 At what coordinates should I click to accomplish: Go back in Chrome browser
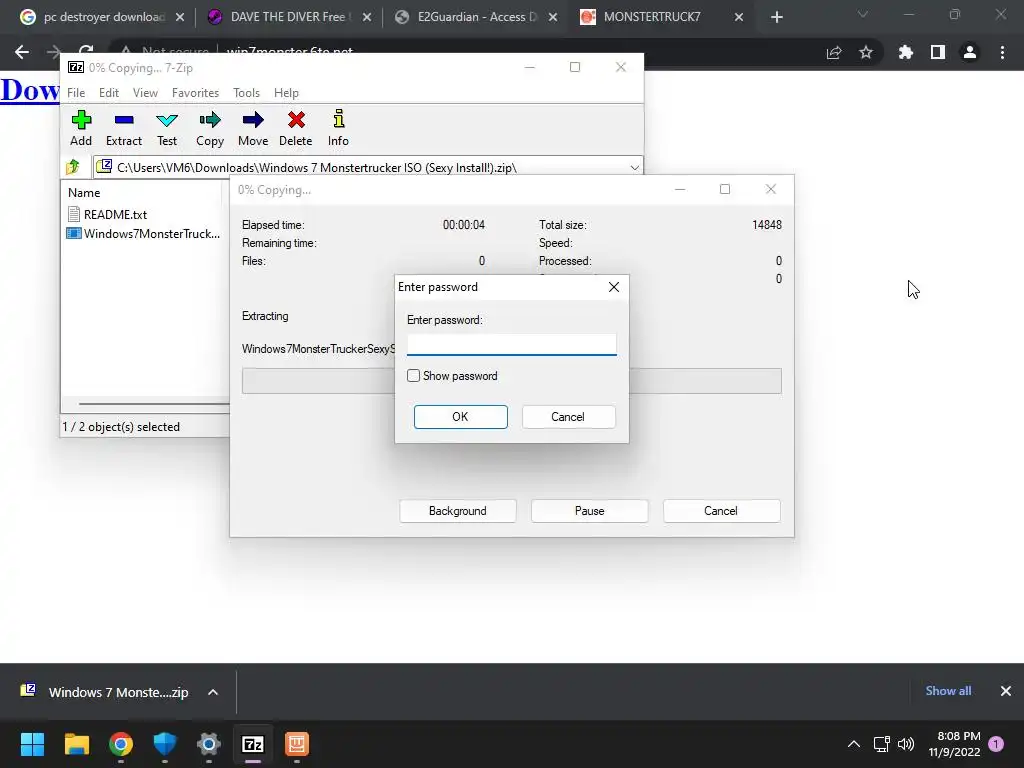(22, 52)
